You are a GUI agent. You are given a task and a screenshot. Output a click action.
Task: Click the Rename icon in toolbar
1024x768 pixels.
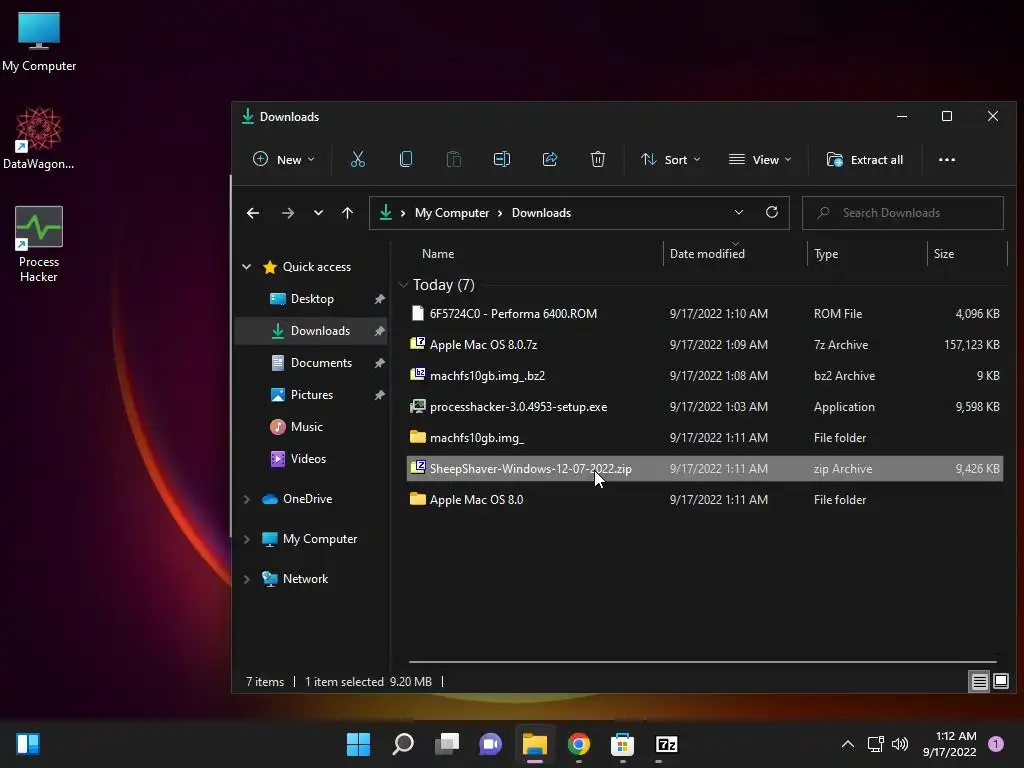502,159
